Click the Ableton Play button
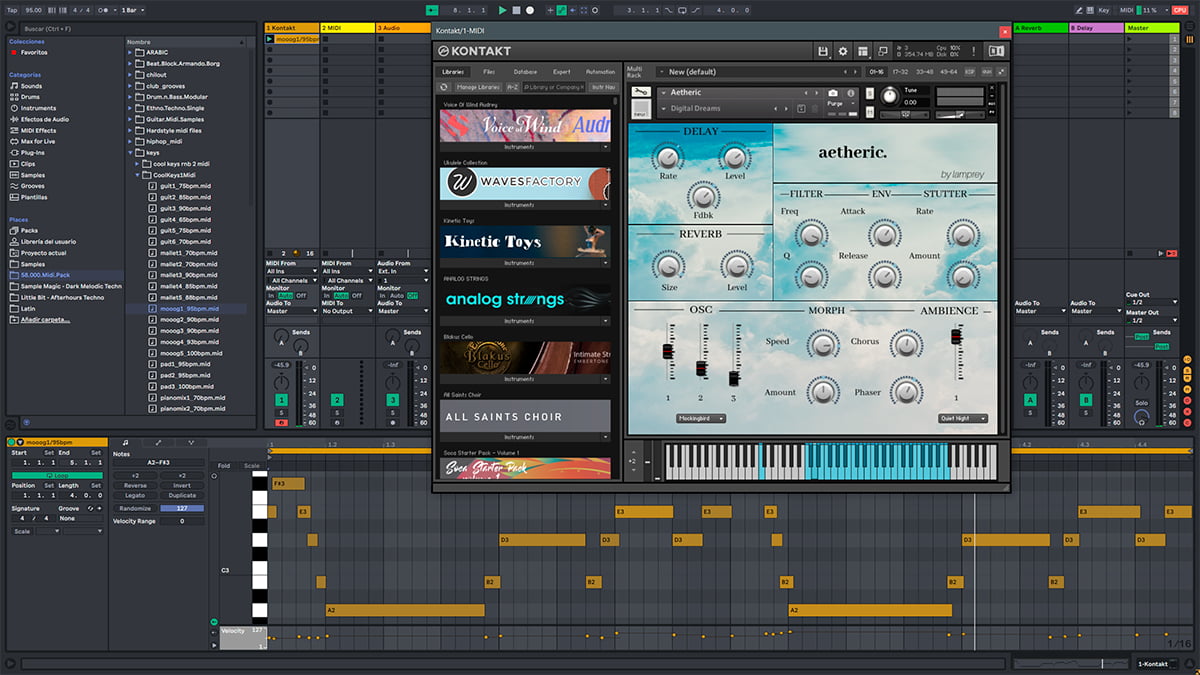Image resolution: width=1200 pixels, height=675 pixels. 503,10
